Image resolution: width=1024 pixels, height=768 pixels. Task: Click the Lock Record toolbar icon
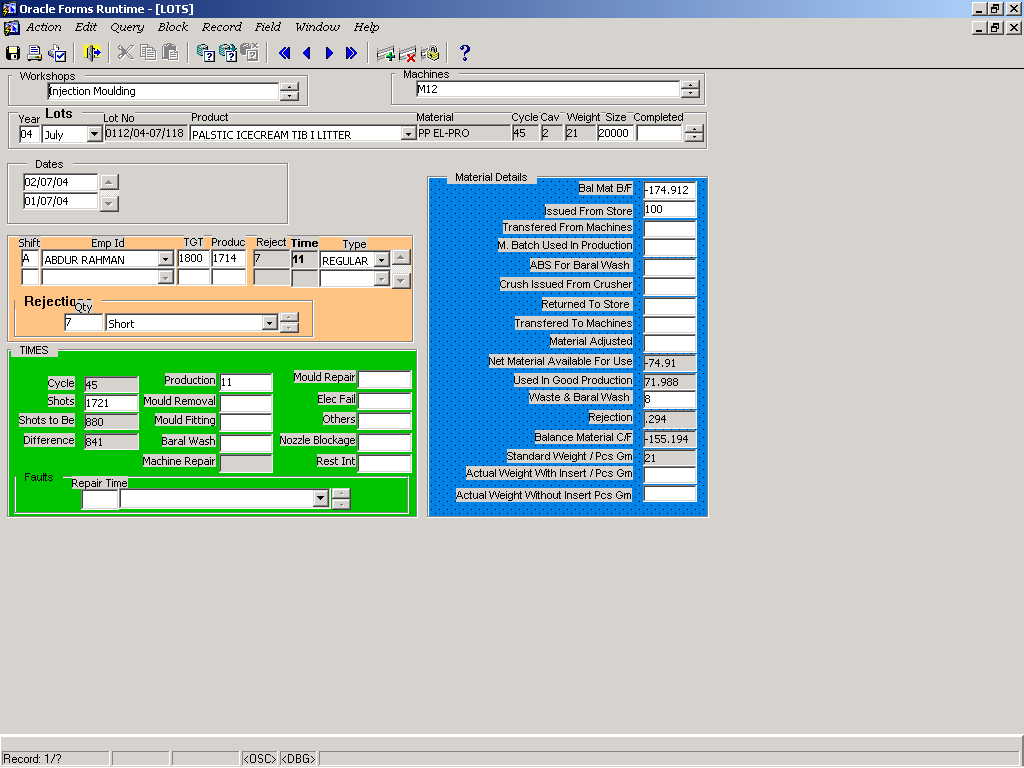(430, 53)
